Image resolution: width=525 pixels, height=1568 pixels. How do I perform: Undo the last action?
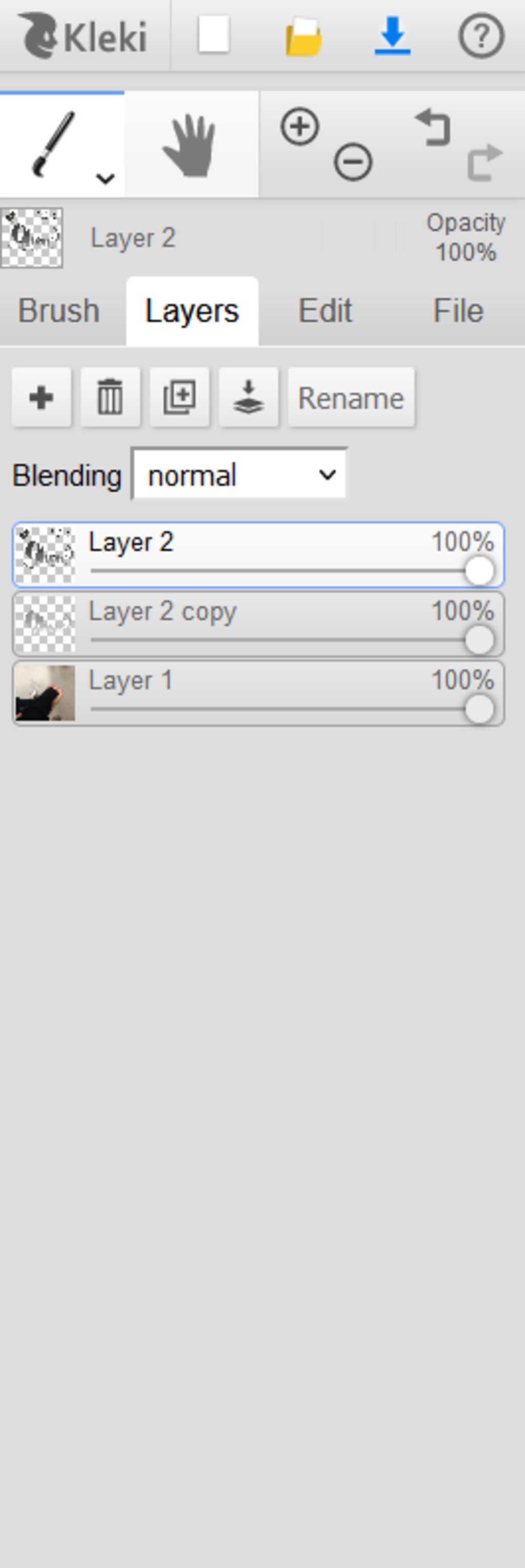[x=433, y=127]
